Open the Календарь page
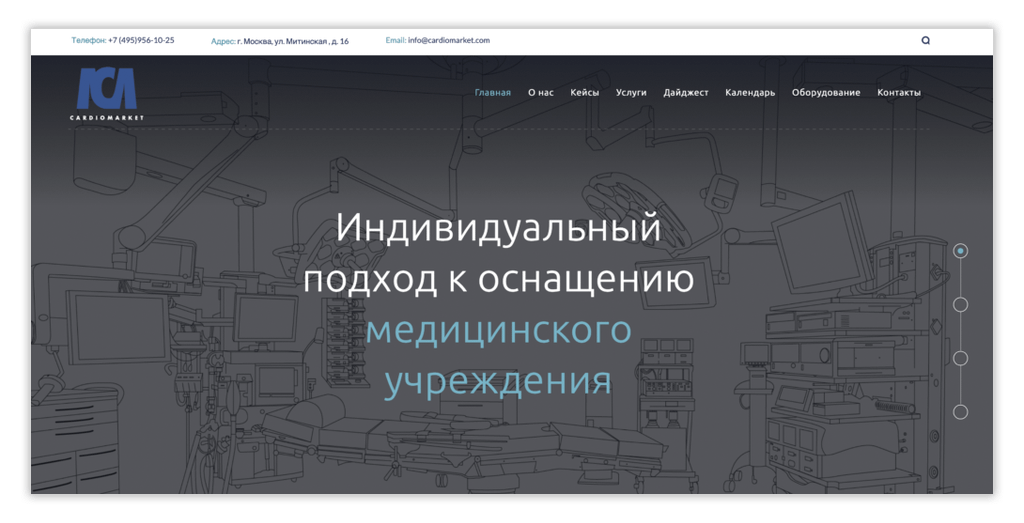The width and height of the screenshot is (1024, 523). (x=750, y=93)
